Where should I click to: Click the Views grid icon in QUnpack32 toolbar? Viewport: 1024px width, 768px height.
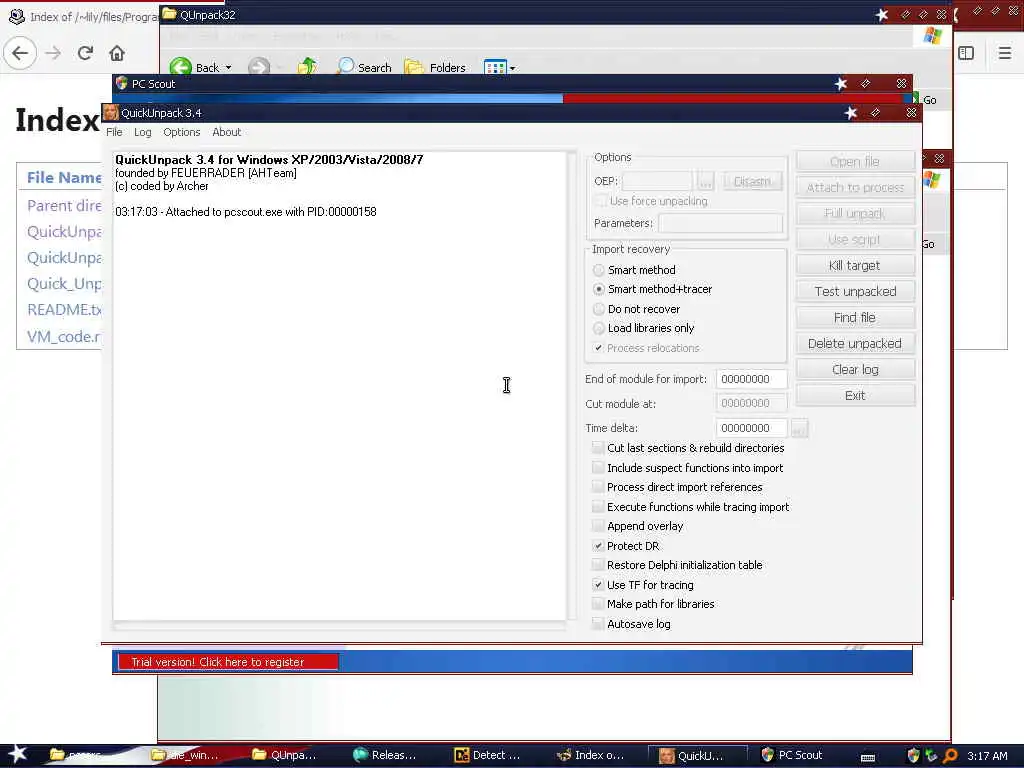click(495, 67)
